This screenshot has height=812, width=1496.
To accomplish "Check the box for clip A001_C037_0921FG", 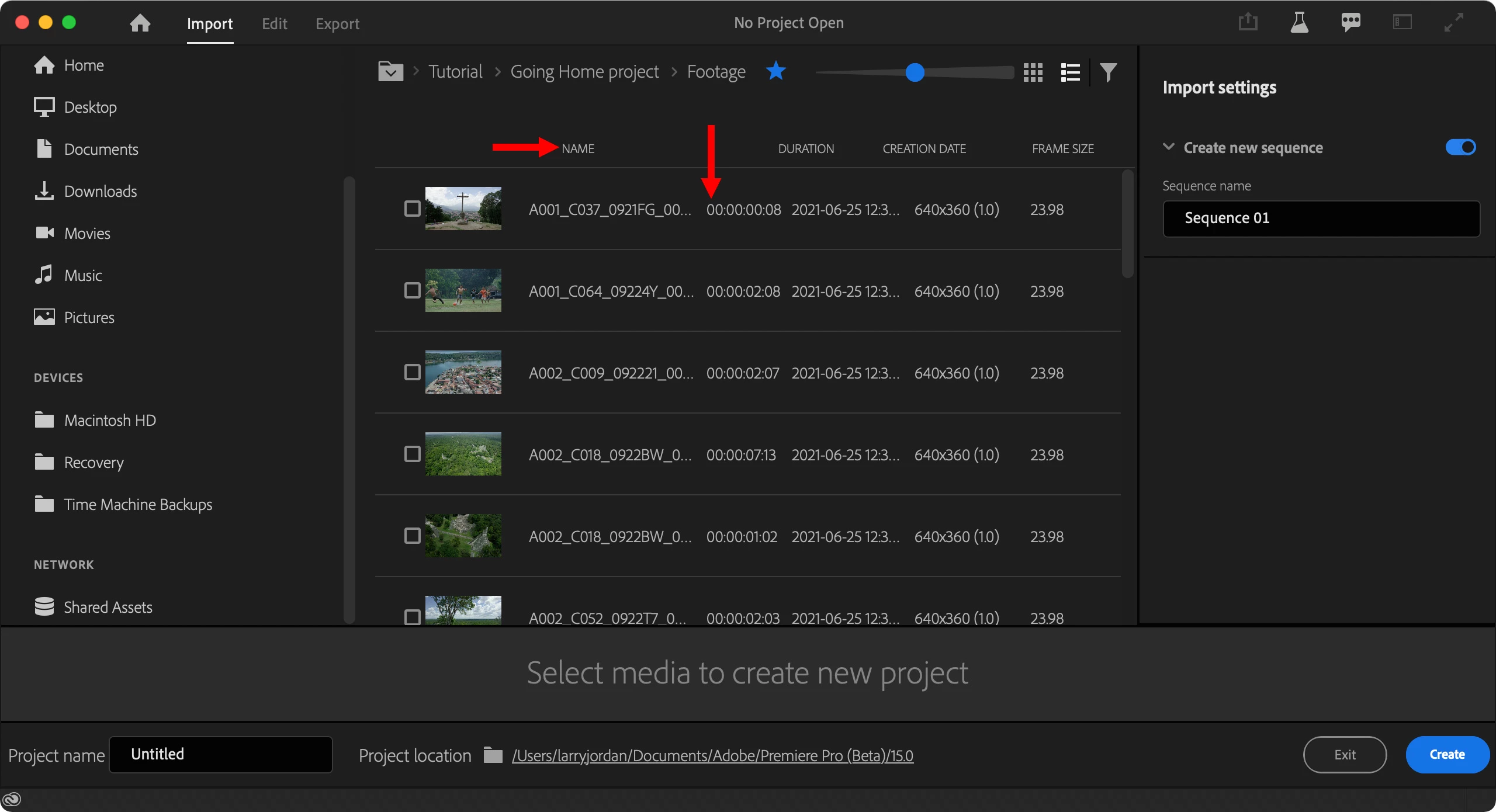I will (x=413, y=209).
